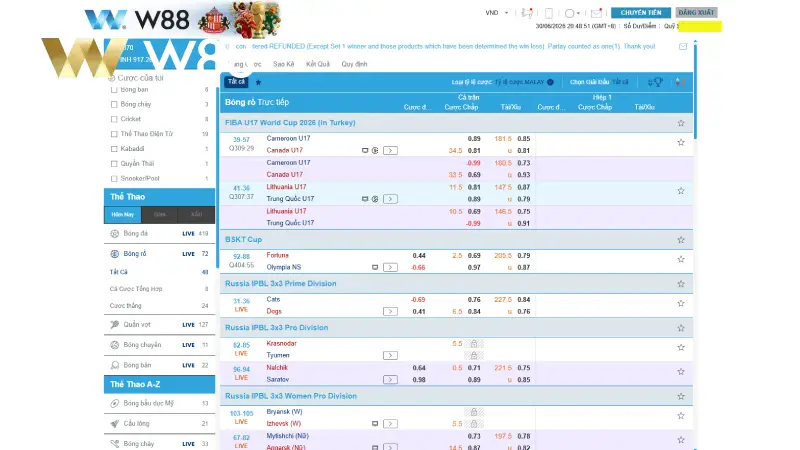Click the W88 logo

click(x=137, y=19)
